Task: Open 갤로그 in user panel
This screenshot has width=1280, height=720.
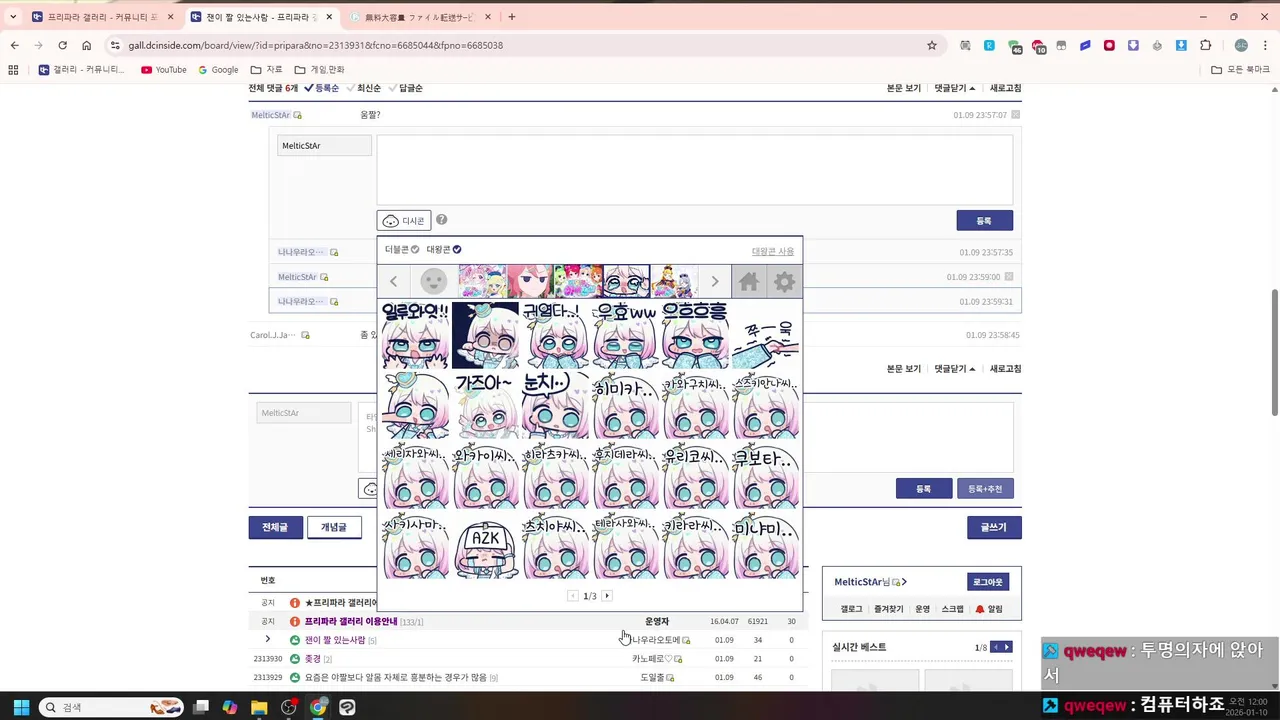Action: point(851,609)
